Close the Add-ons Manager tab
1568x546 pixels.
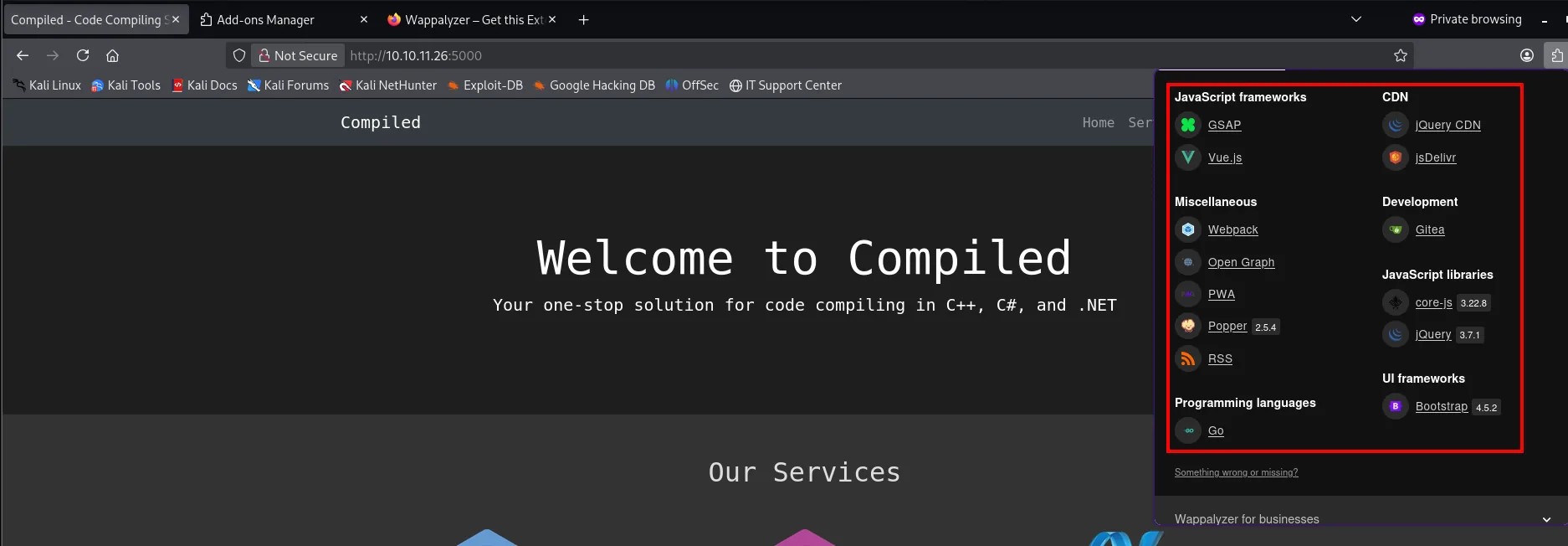point(364,19)
